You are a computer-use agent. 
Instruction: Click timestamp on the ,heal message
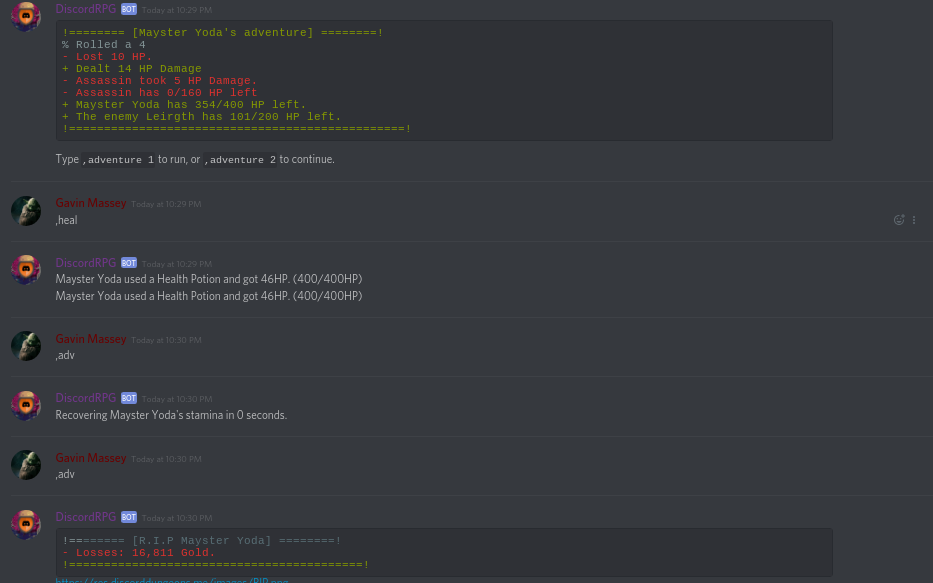click(x=166, y=204)
